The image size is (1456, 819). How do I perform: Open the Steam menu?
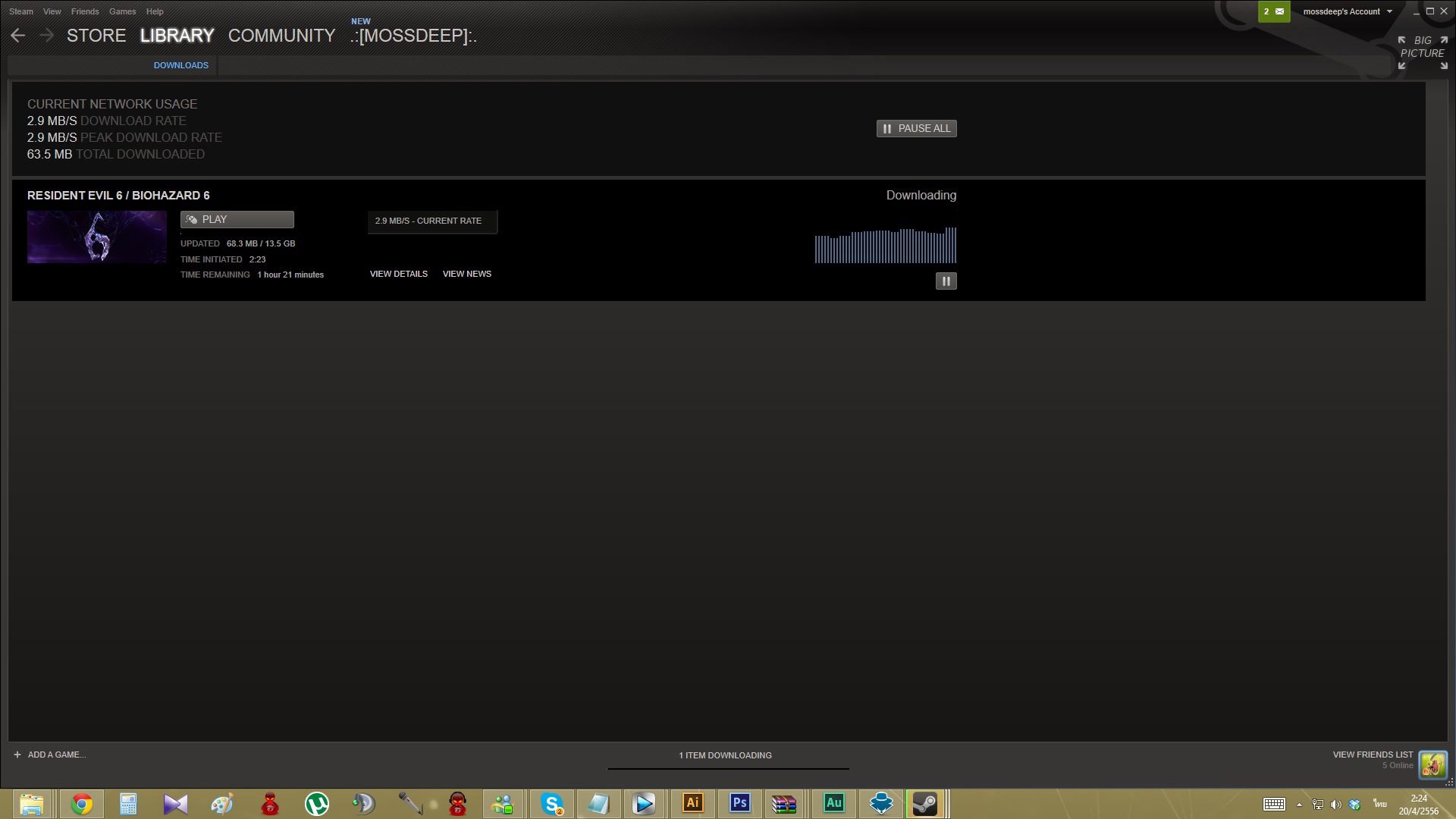coord(21,11)
